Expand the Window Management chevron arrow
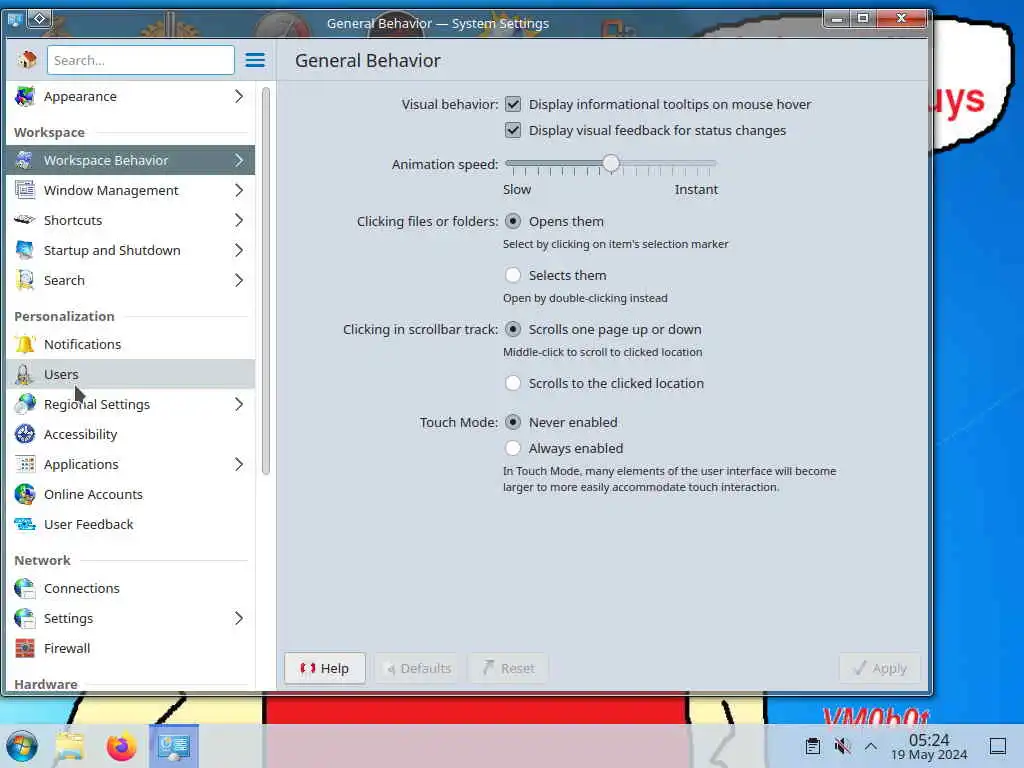The width and height of the screenshot is (1024, 768). click(x=239, y=190)
